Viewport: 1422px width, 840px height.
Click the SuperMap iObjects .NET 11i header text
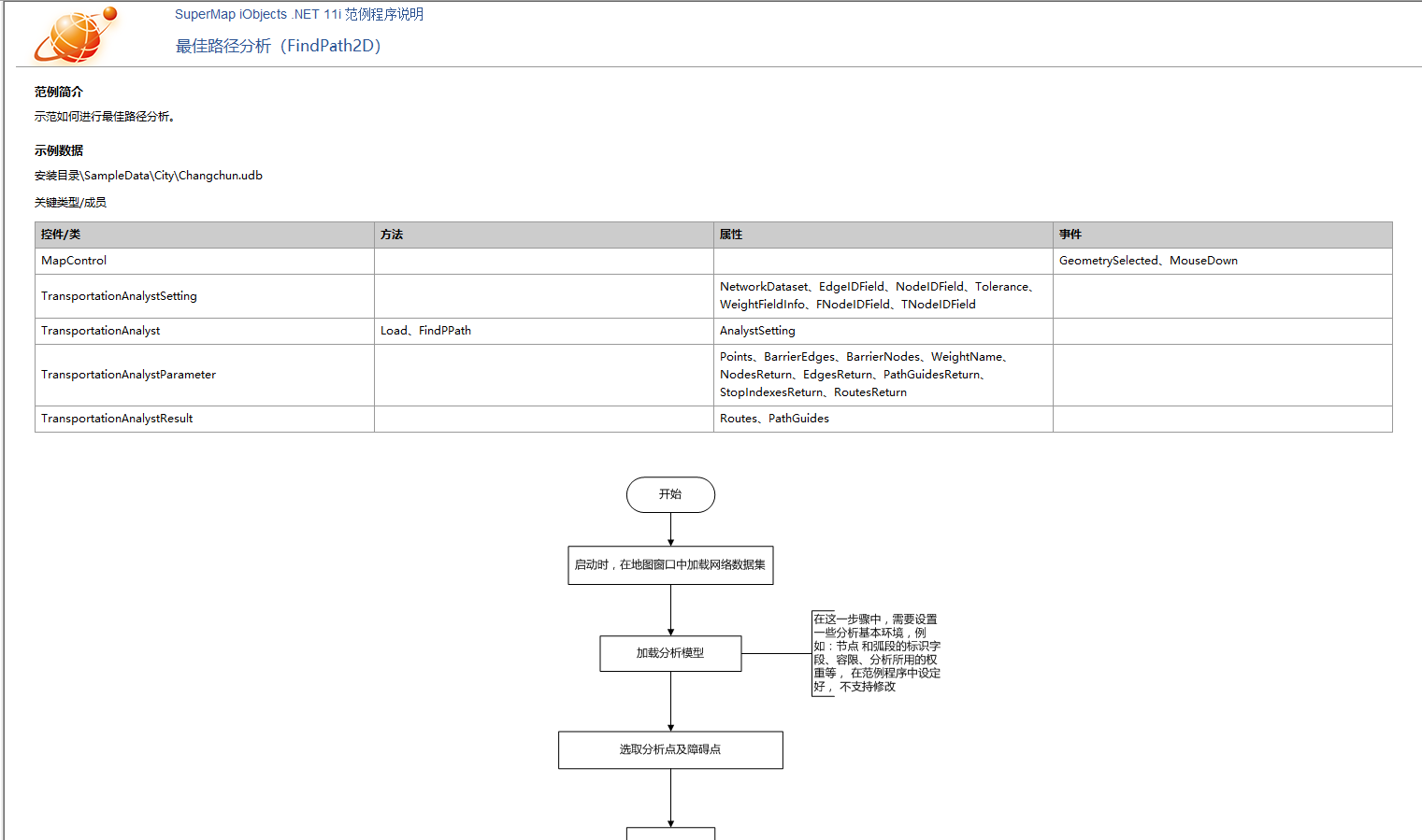click(299, 14)
